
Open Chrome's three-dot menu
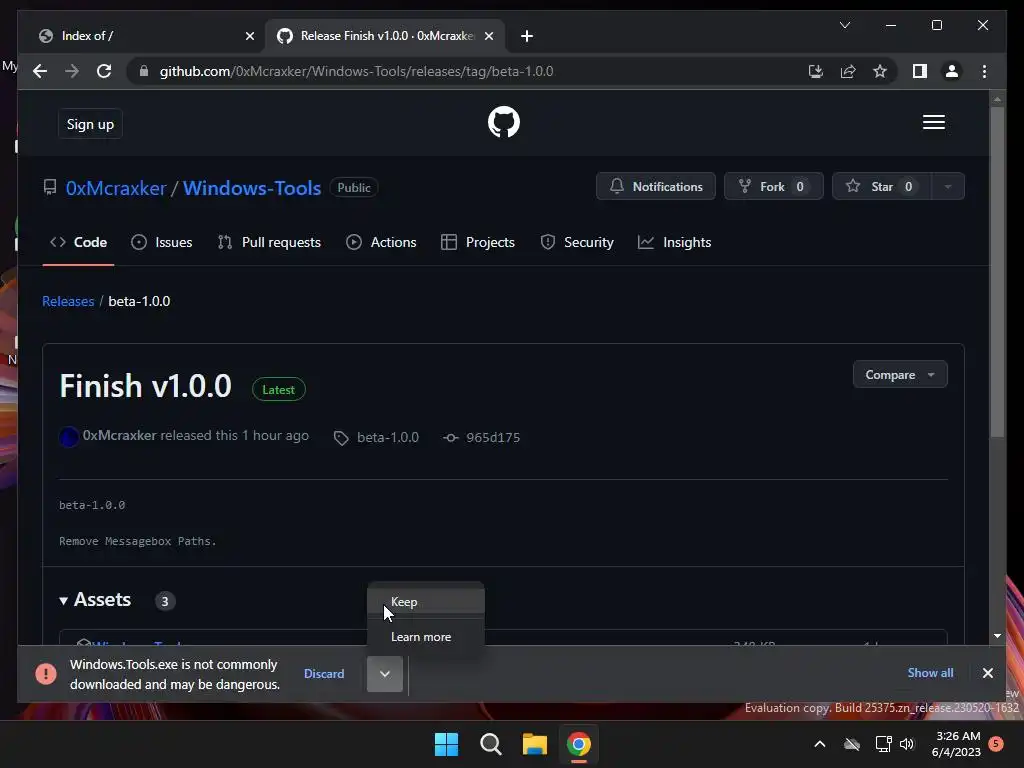tap(984, 71)
